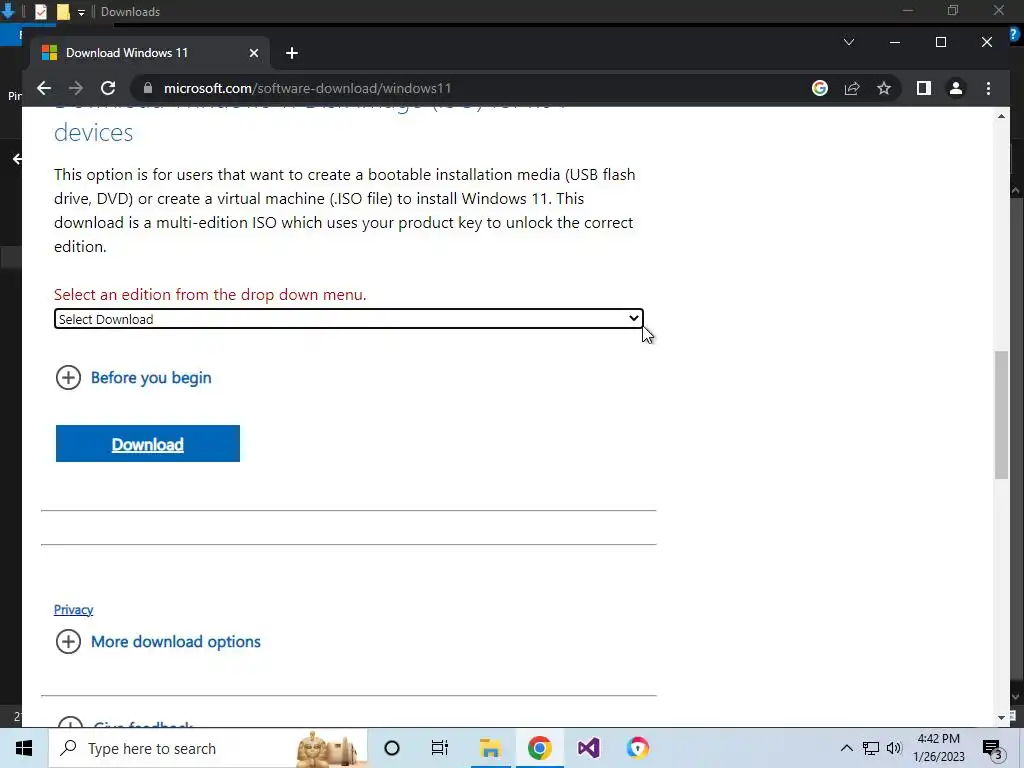Image resolution: width=1024 pixels, height=768 pixels.
Task: Click the page scrollbar thumb
Action: coord(1002,415)
